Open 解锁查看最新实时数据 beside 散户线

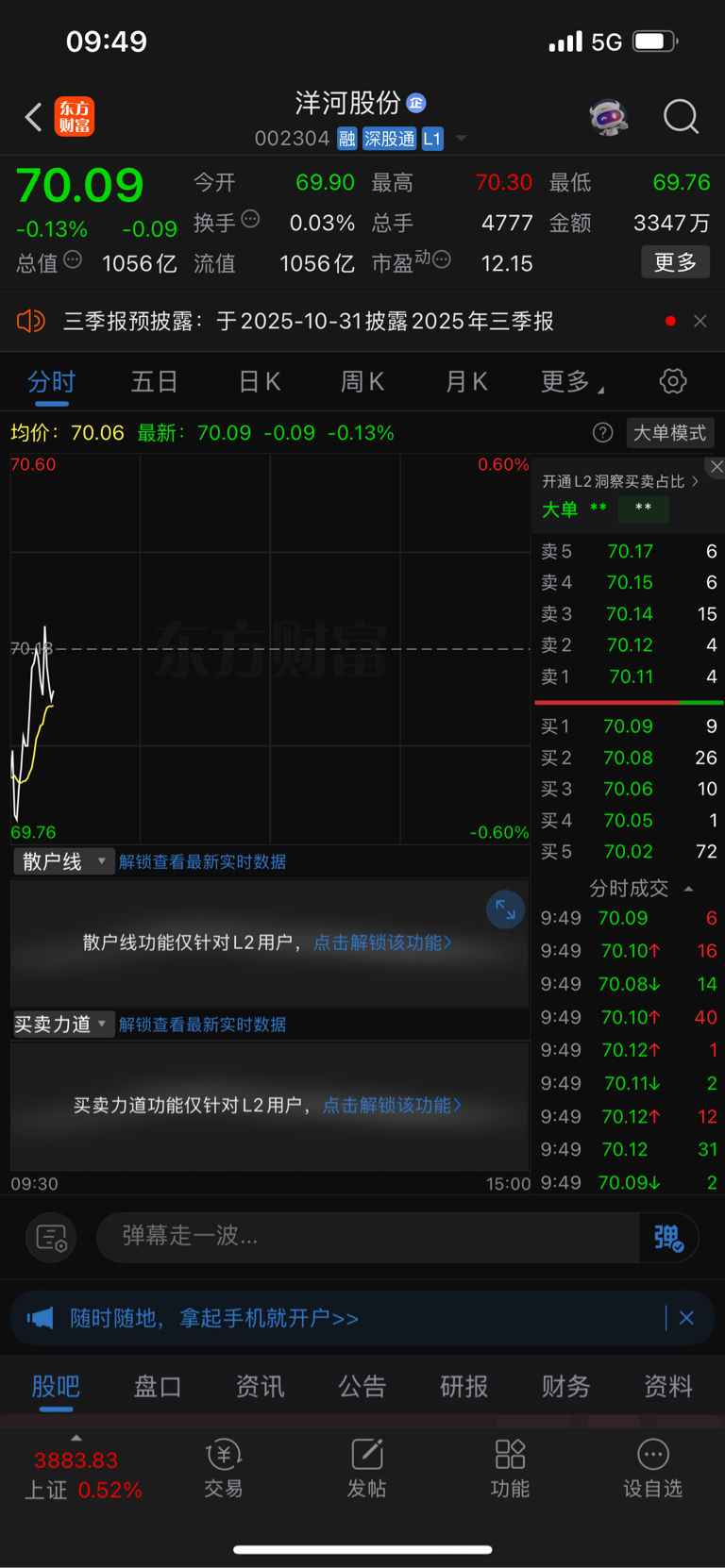click(x=202, y=862)
